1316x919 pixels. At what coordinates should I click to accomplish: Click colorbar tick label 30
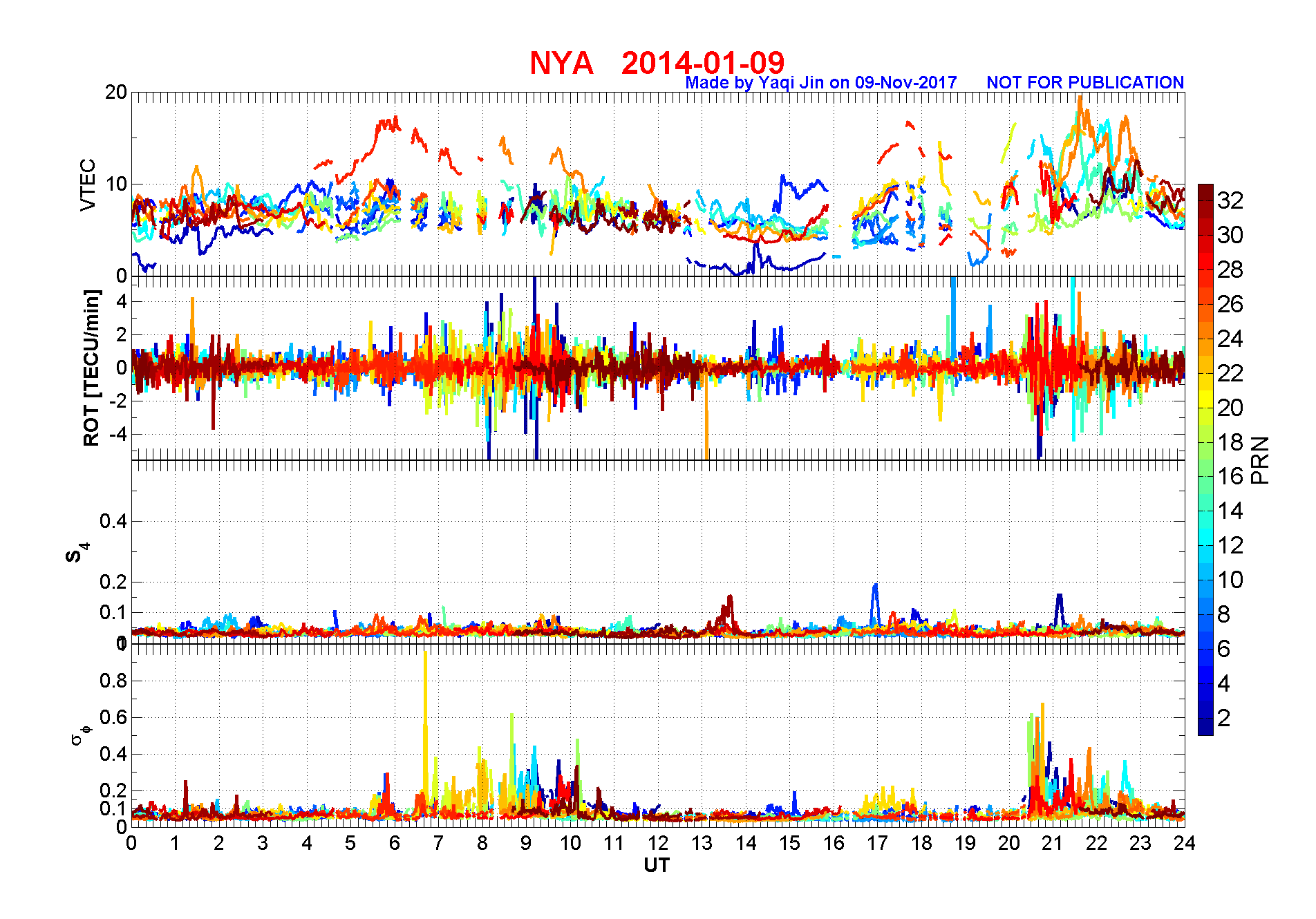coord(1230,235)
